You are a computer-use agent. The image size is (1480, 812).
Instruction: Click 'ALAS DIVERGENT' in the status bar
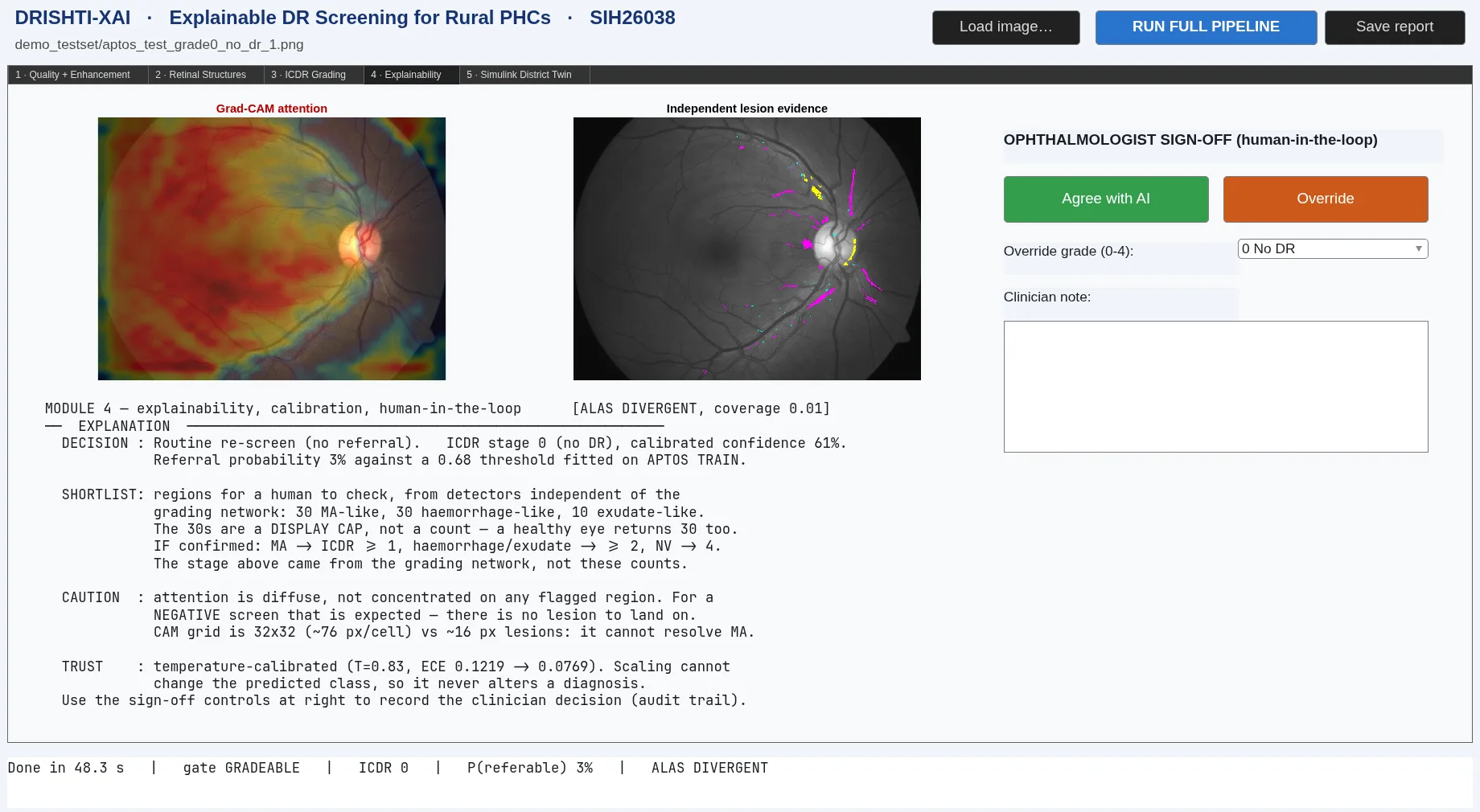(x=709, y=768)
